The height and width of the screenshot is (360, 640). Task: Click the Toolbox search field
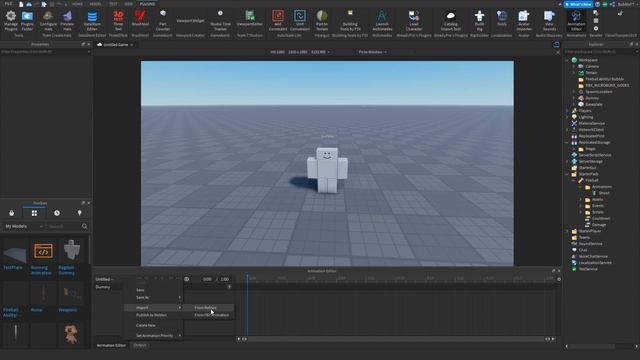tap(64, 226)
